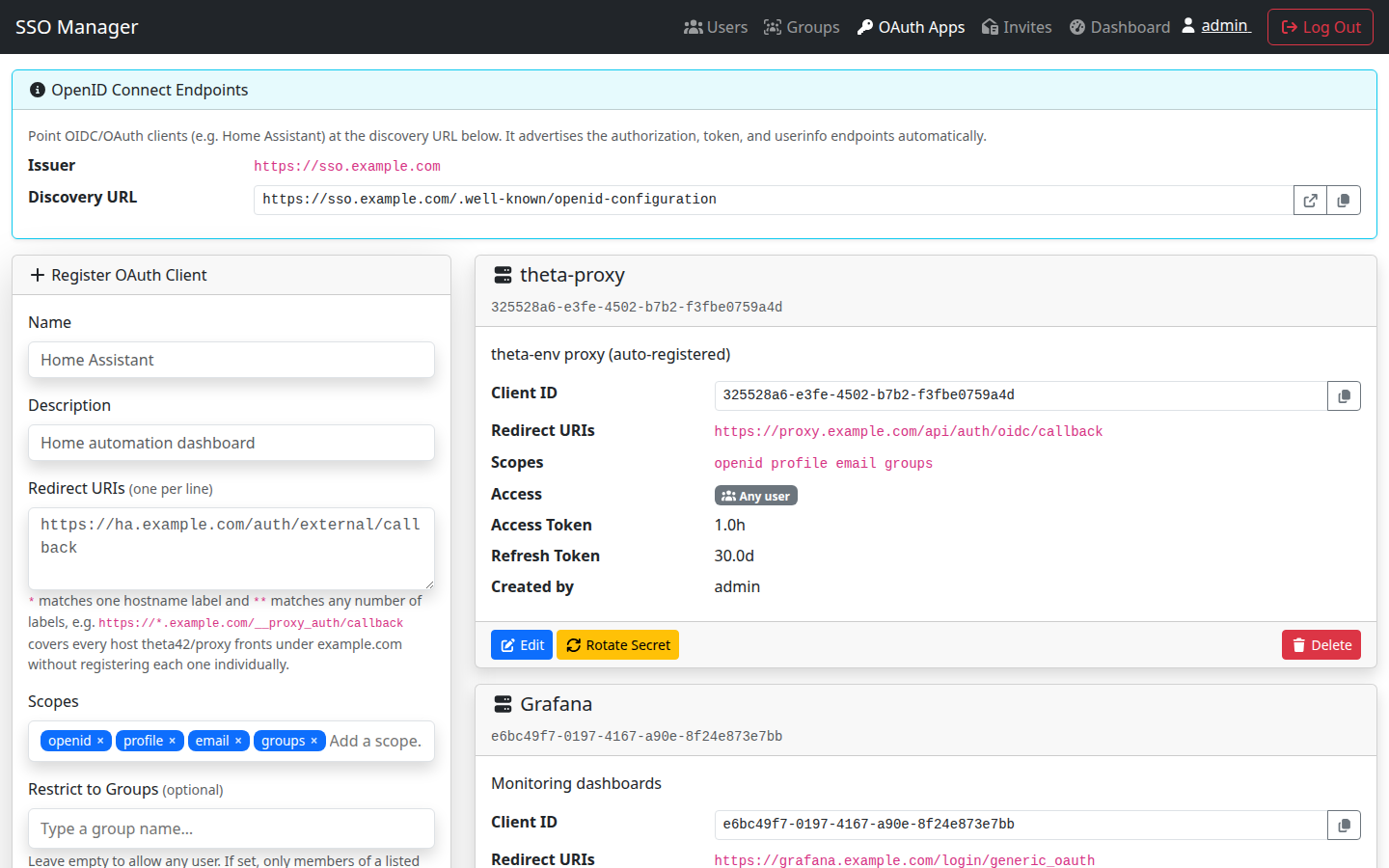Edit the theta-proxy OAuth client
1389x868 pixels.
(x=522, y=645)
